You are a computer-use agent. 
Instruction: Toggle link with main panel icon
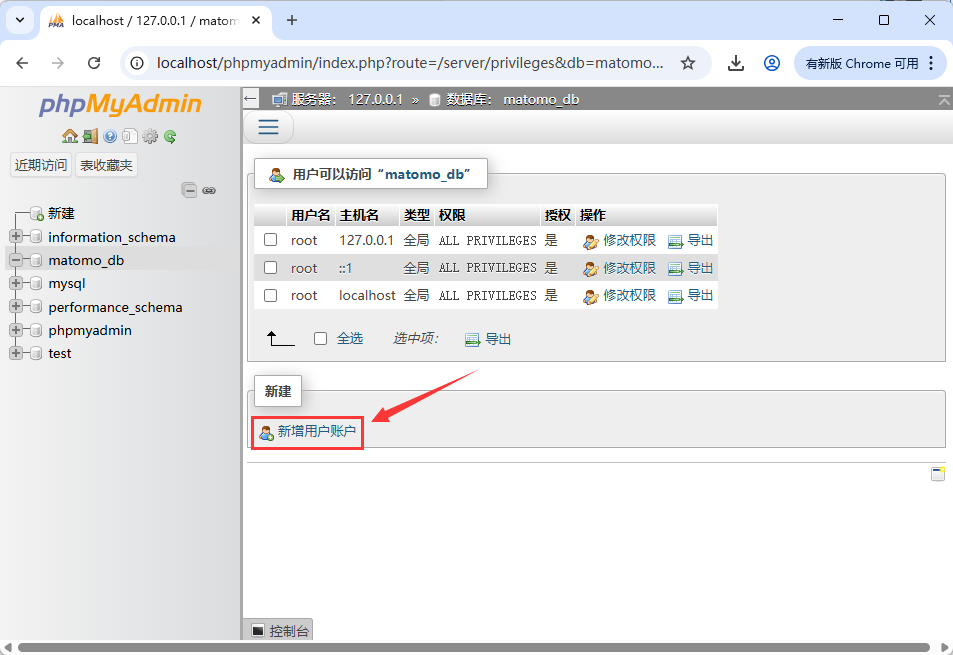[209, 191]
